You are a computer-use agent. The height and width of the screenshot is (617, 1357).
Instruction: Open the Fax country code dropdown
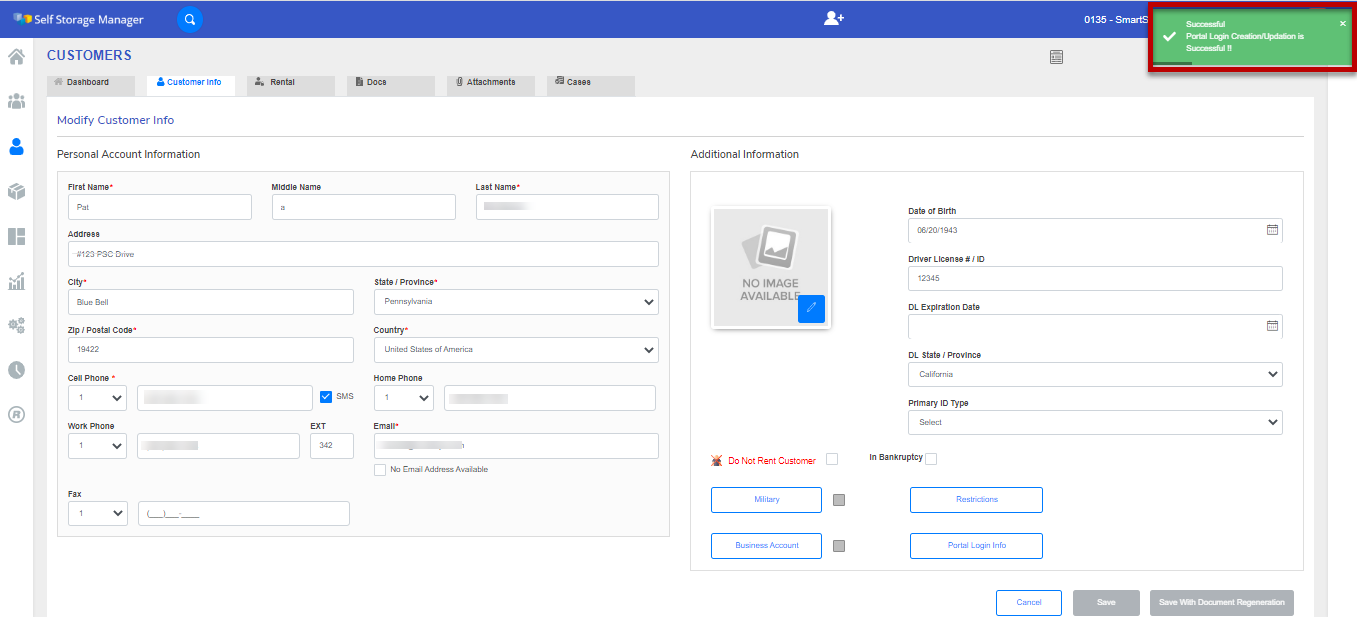pos(97,513)
